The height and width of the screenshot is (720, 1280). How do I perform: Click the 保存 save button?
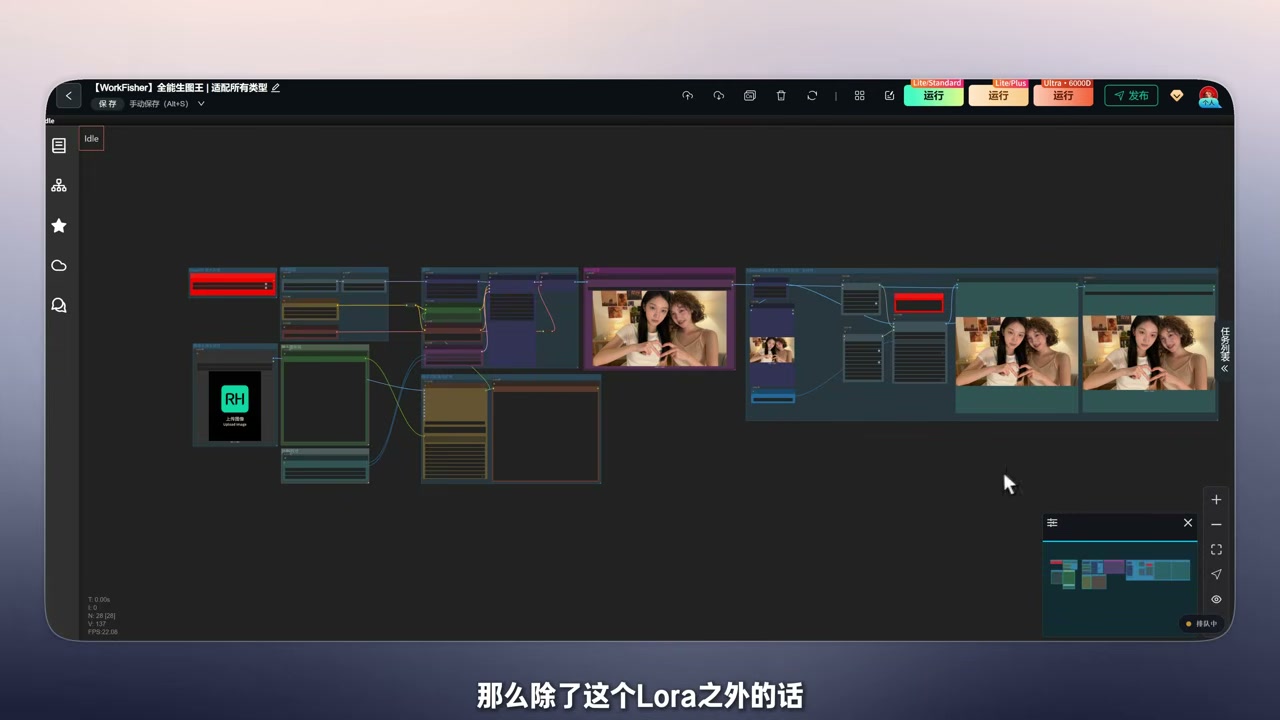(x=107, y=104)
